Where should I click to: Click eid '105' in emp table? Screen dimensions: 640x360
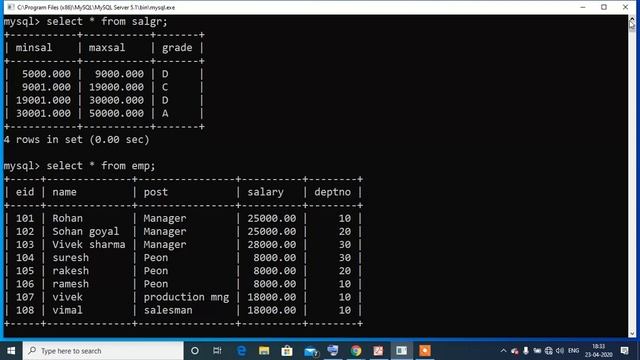(25, 271)
